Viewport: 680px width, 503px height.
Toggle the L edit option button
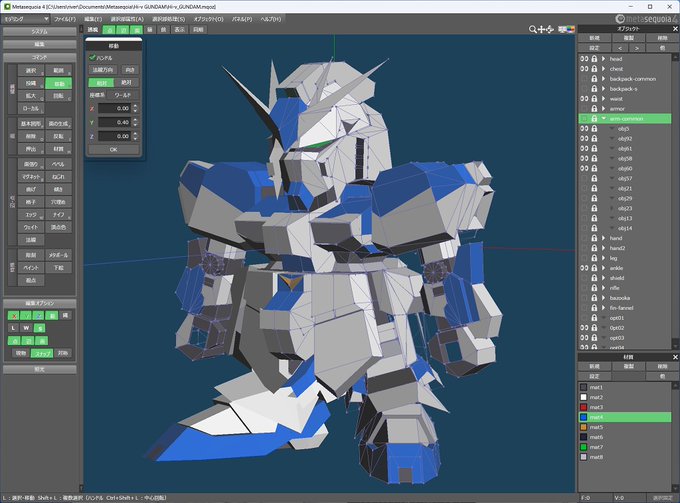[x=13, y=328]
